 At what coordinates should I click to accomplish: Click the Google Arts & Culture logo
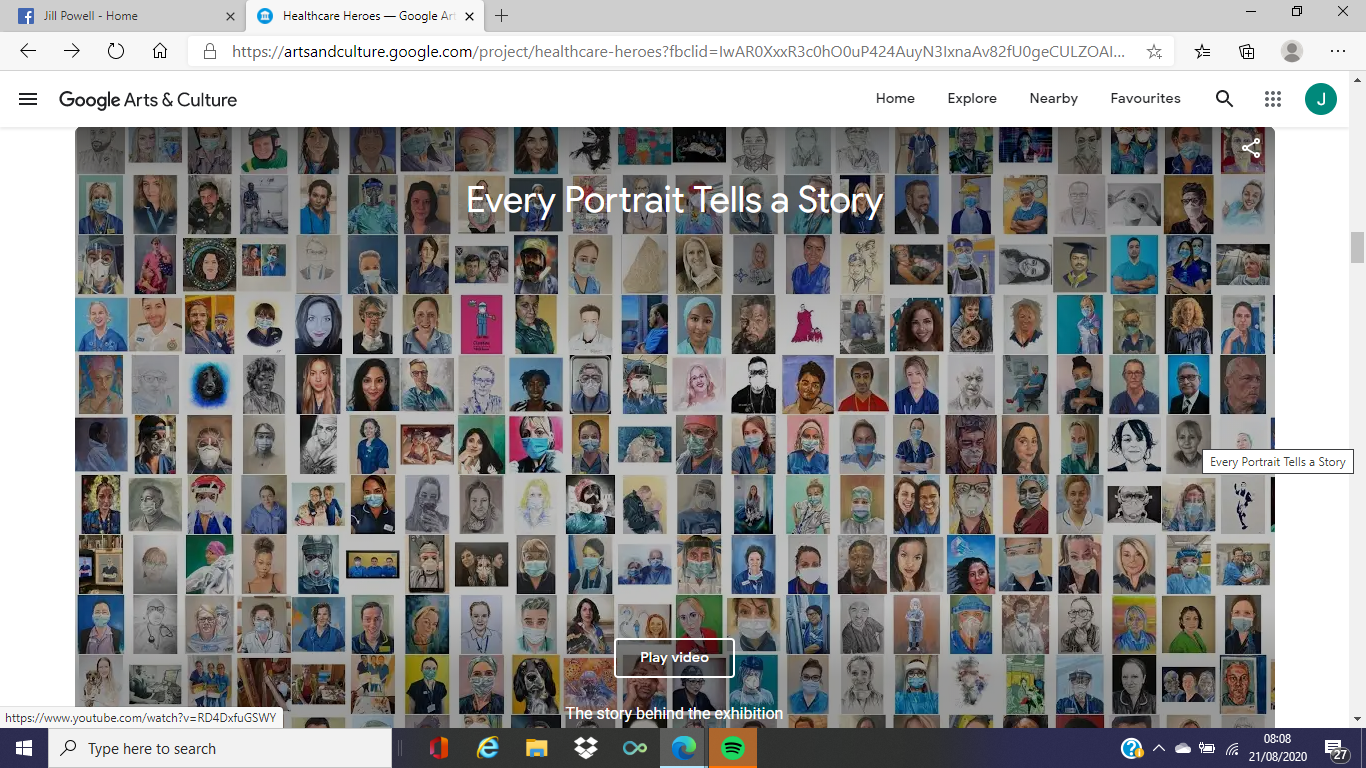148,99
